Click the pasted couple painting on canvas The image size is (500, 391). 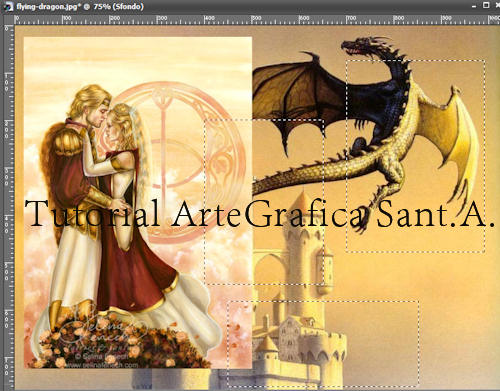click(138, 203)
